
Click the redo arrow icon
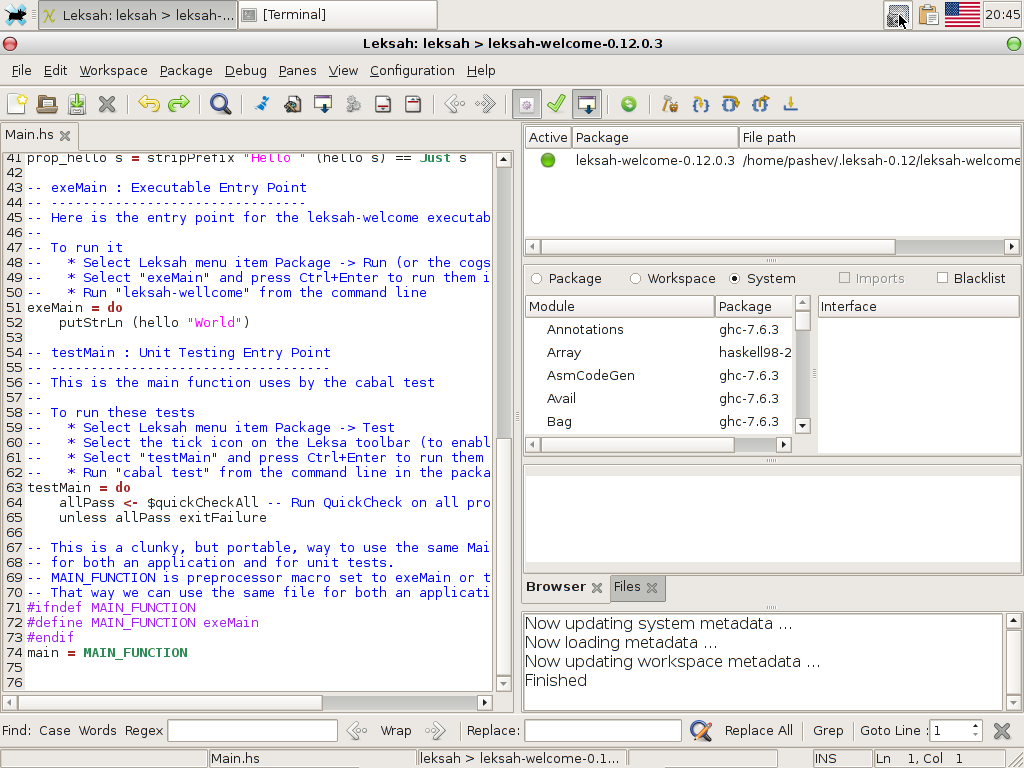coord(179,104)
